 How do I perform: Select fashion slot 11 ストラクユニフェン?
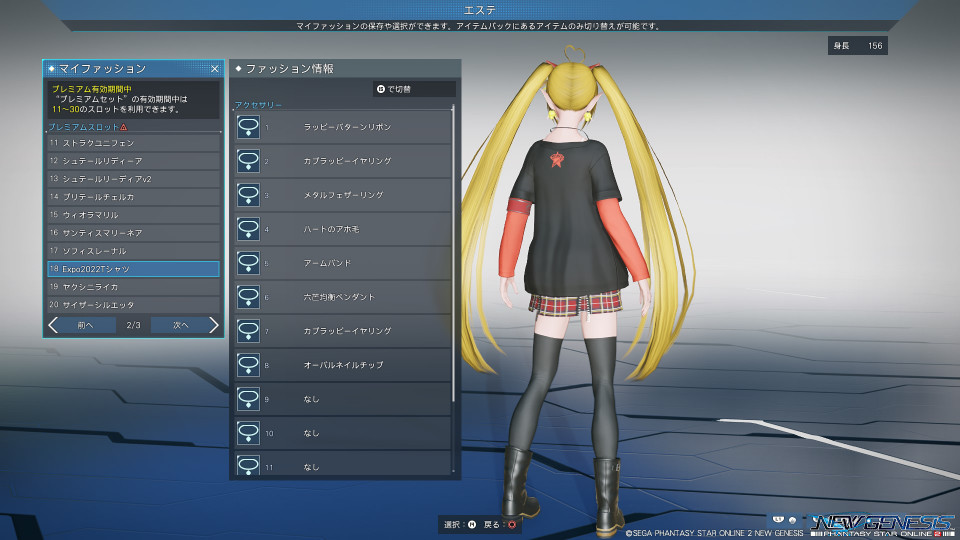[x=133, y=143]
